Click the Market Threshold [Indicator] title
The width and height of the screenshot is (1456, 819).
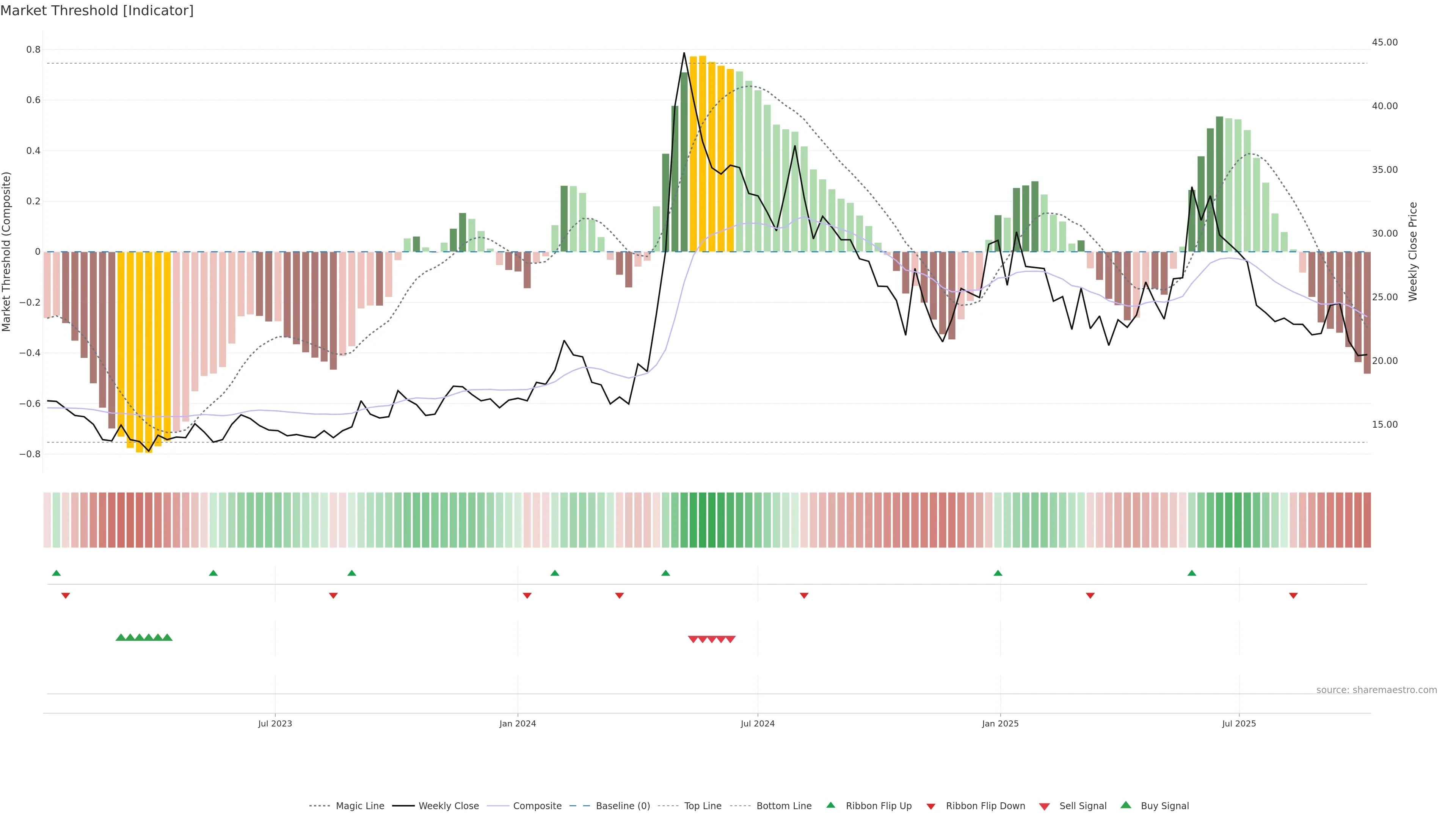coord(97,11)
